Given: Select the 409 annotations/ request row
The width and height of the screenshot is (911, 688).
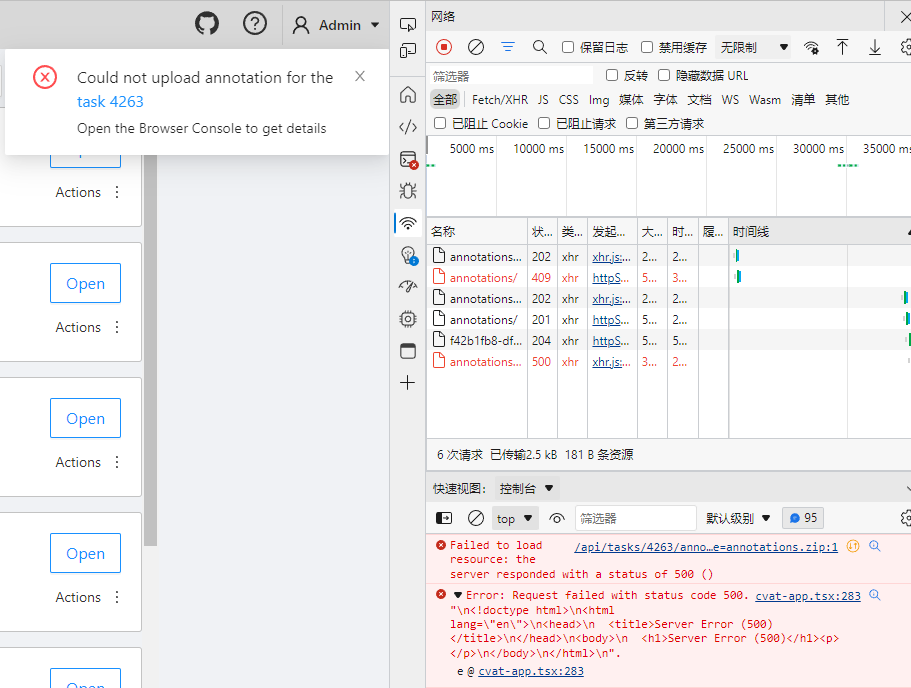Looking at the screenshot, I should [668, 278].
